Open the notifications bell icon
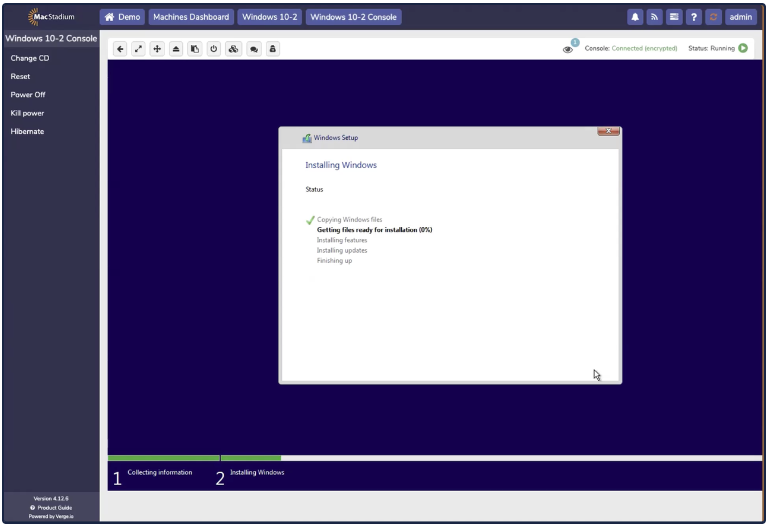 coord(635,17)
